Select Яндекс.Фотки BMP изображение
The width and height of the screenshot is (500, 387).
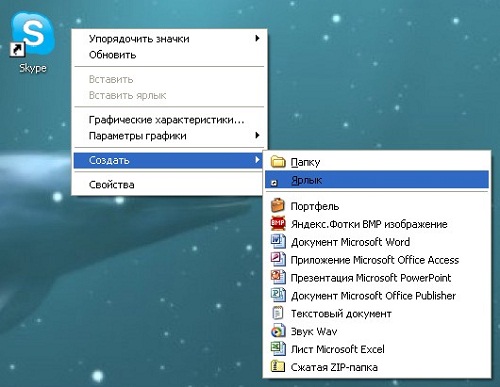377,224
